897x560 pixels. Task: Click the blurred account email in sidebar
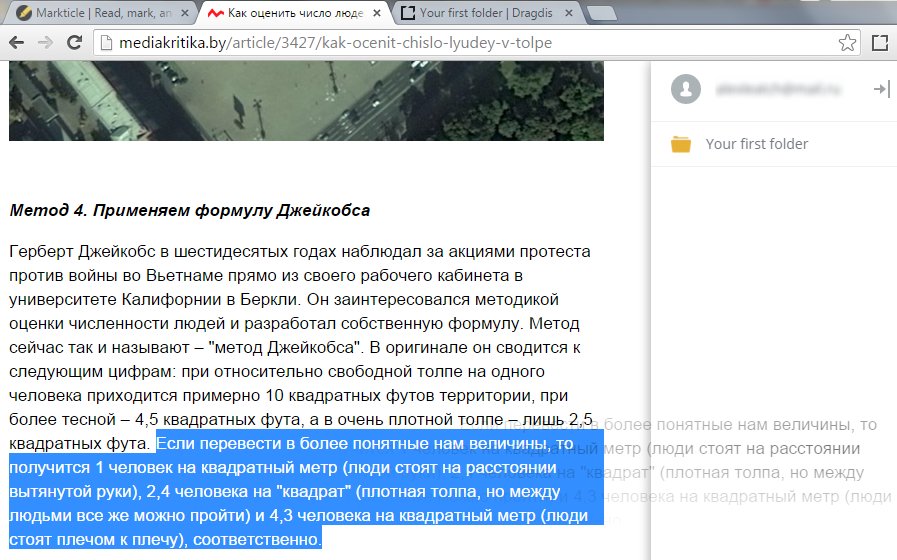click(778, 89)
